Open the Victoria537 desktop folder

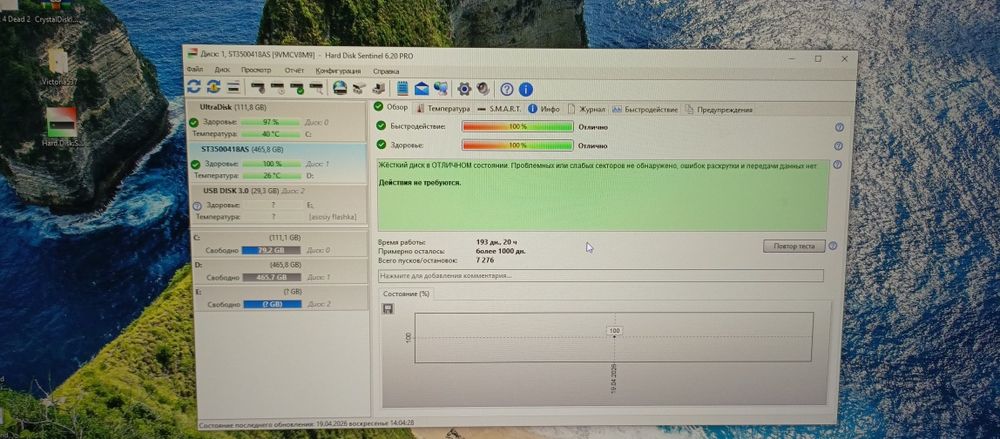click(59, 66)
